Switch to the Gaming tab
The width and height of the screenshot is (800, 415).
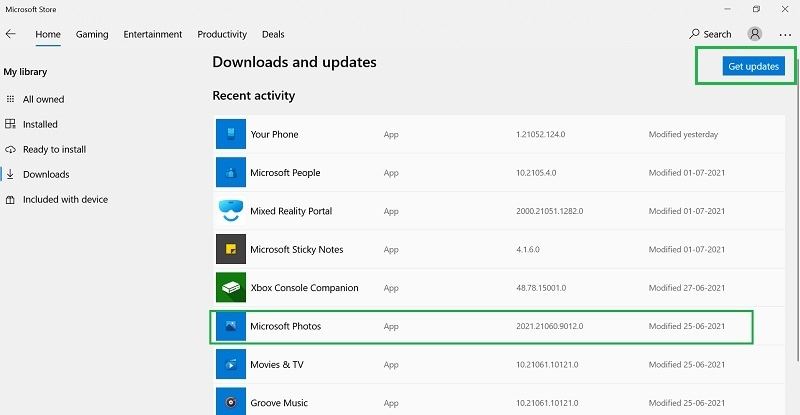click(x=92, y=34)
